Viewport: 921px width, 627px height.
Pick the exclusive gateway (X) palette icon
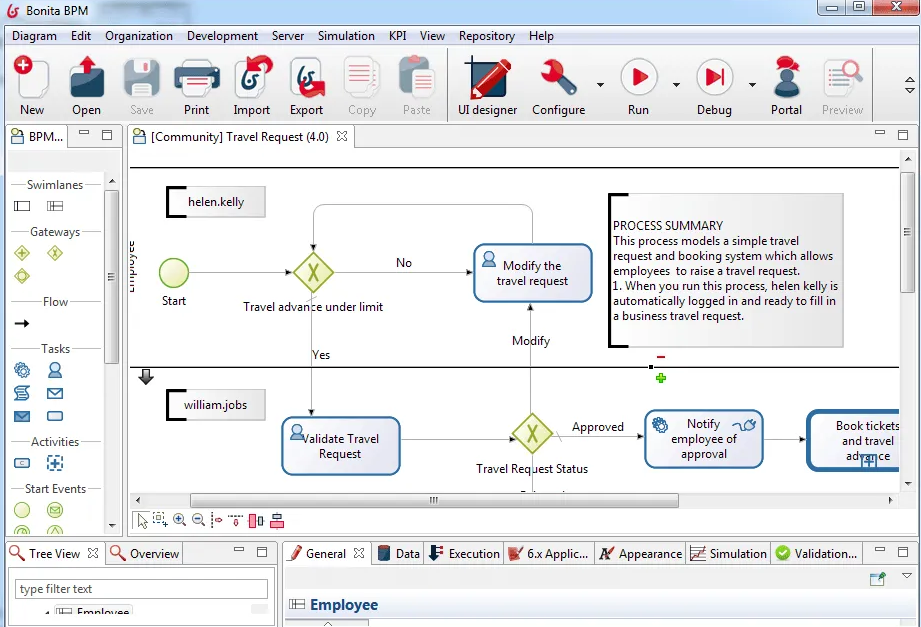tap(55, 253)
